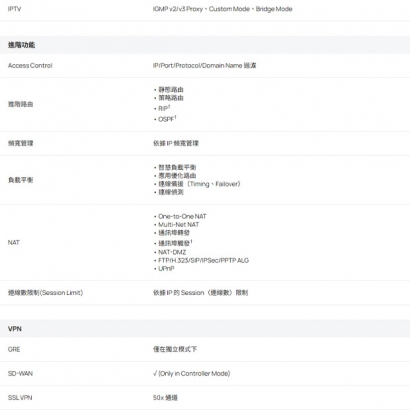This screenshot has width=410, height=410.
Task: Click the 'Multi-Net NAT' bullet item
Action: [x=178, y=224]
